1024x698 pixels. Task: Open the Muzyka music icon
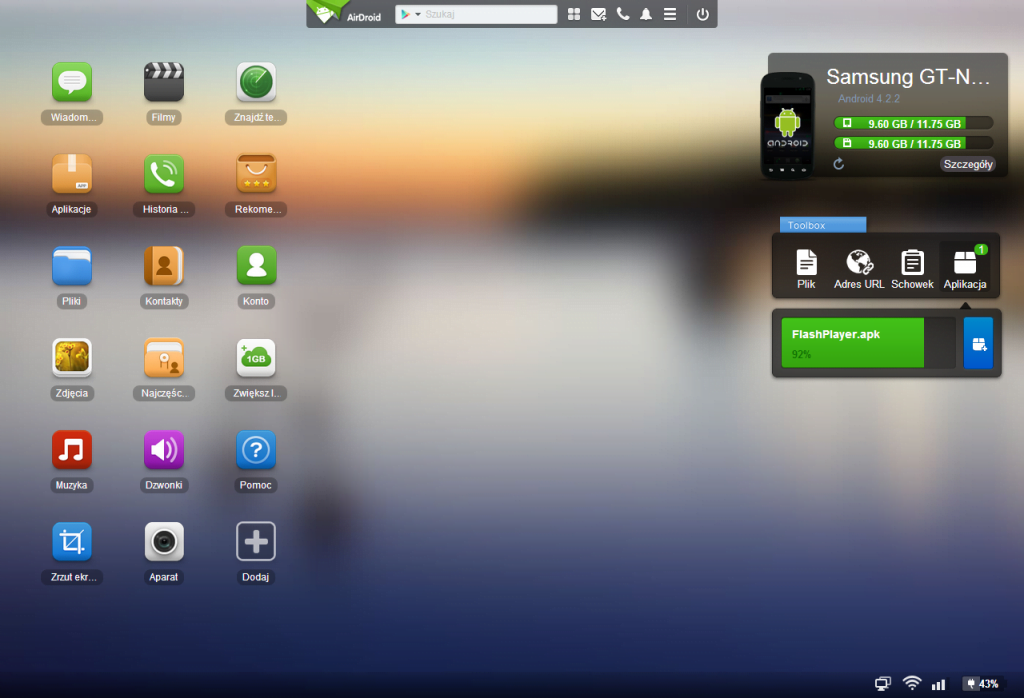pos(72,450)
